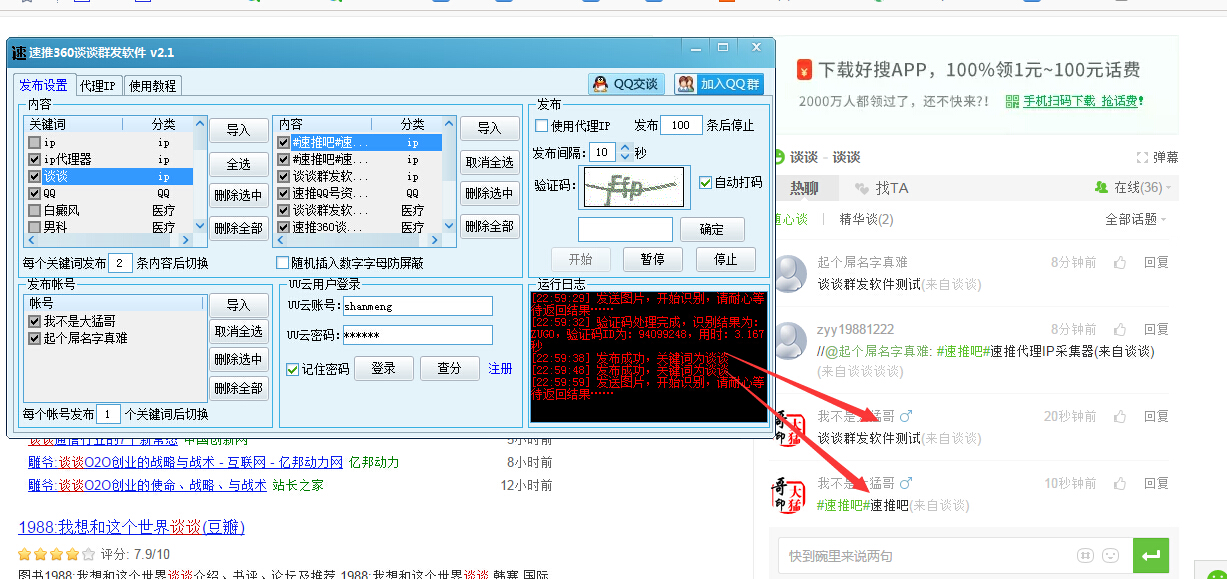Viewport: 1227px width, 579px height.
Task: Click 删除全部 beside the account list
Action: 238,388
